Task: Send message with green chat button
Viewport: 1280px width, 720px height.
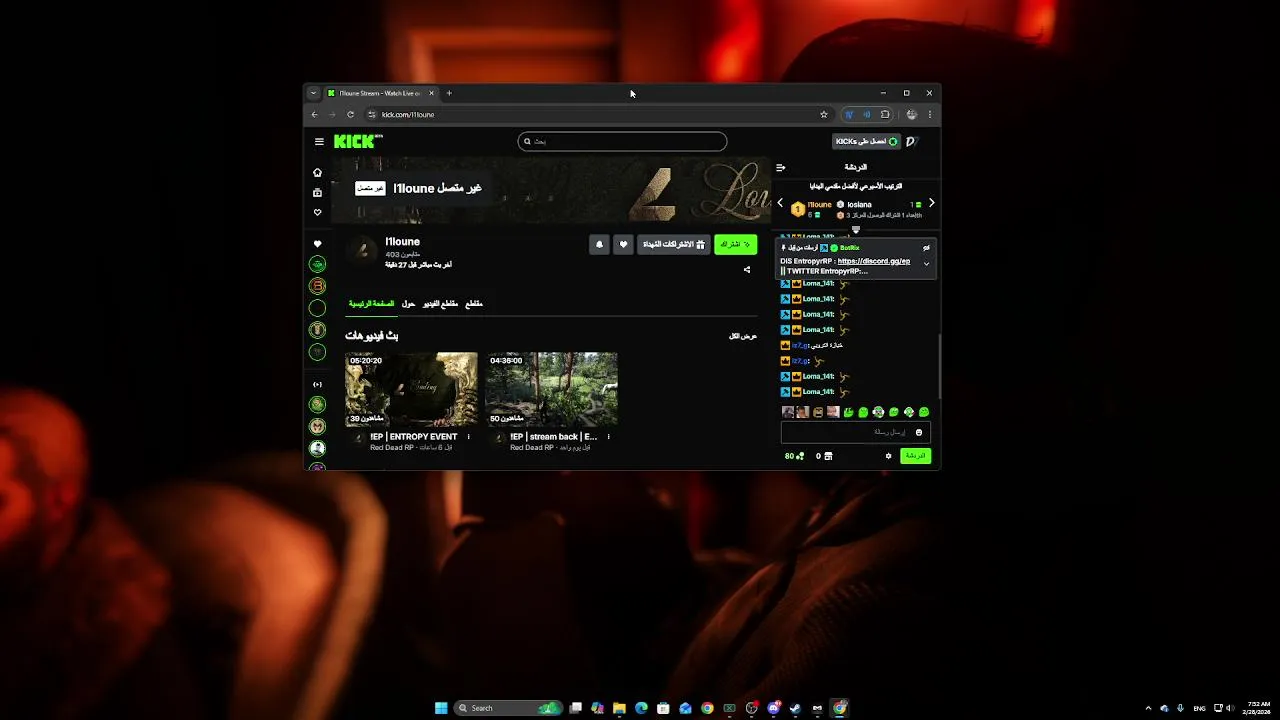Action: click(x=915, y=456)
